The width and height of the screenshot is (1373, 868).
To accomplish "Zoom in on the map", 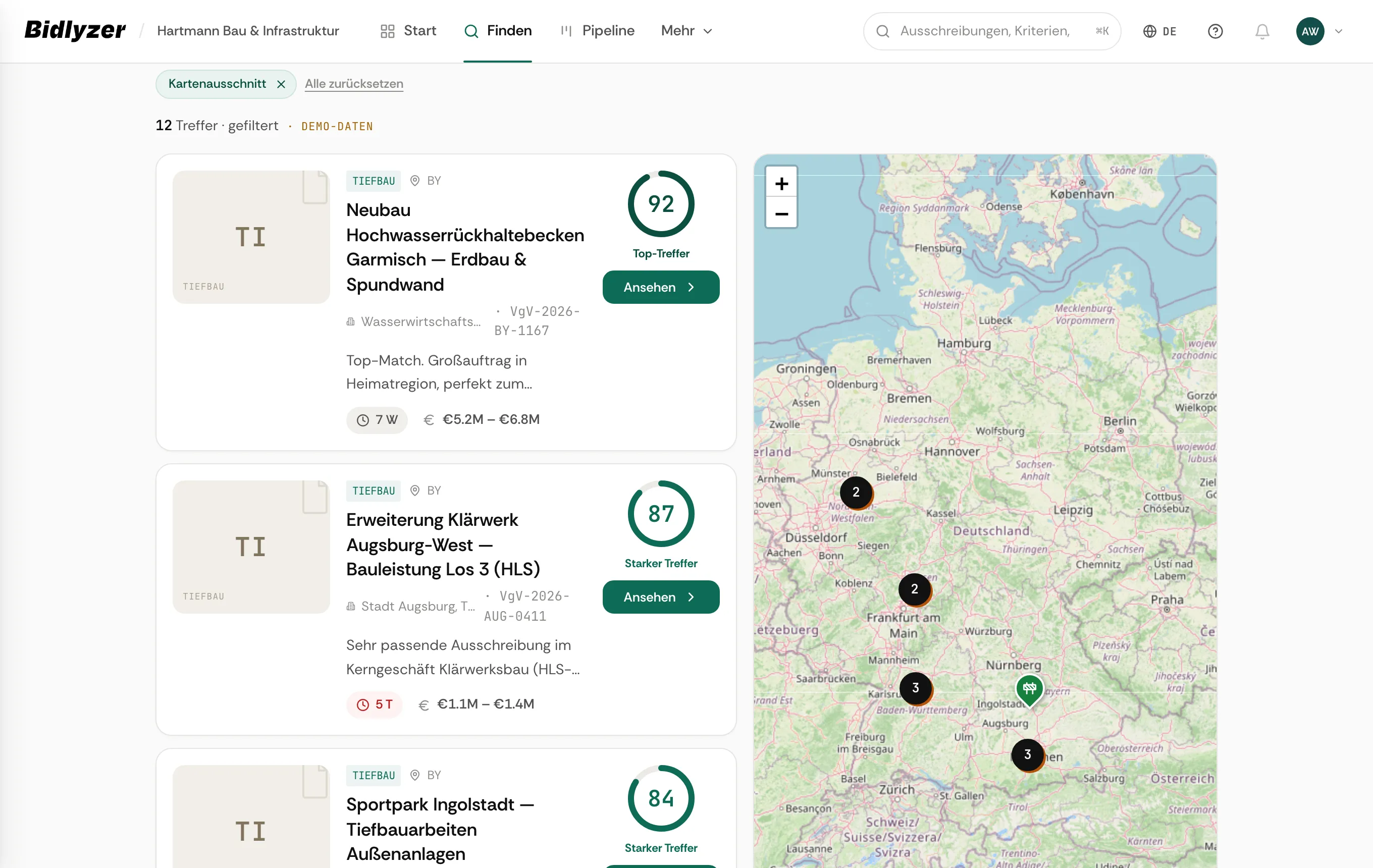I will click(780, 183).
